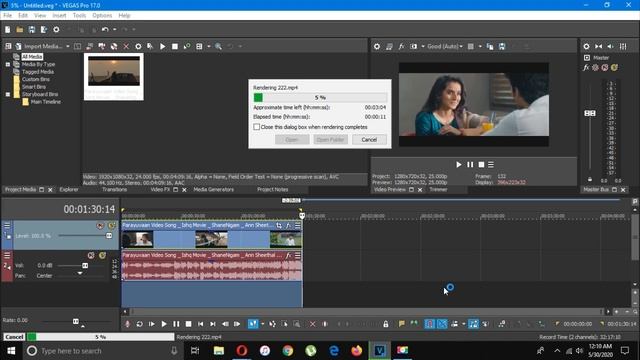Open the File menu
Image resolution: width=640 pixels, height=360 pixels.
(7, 16)
